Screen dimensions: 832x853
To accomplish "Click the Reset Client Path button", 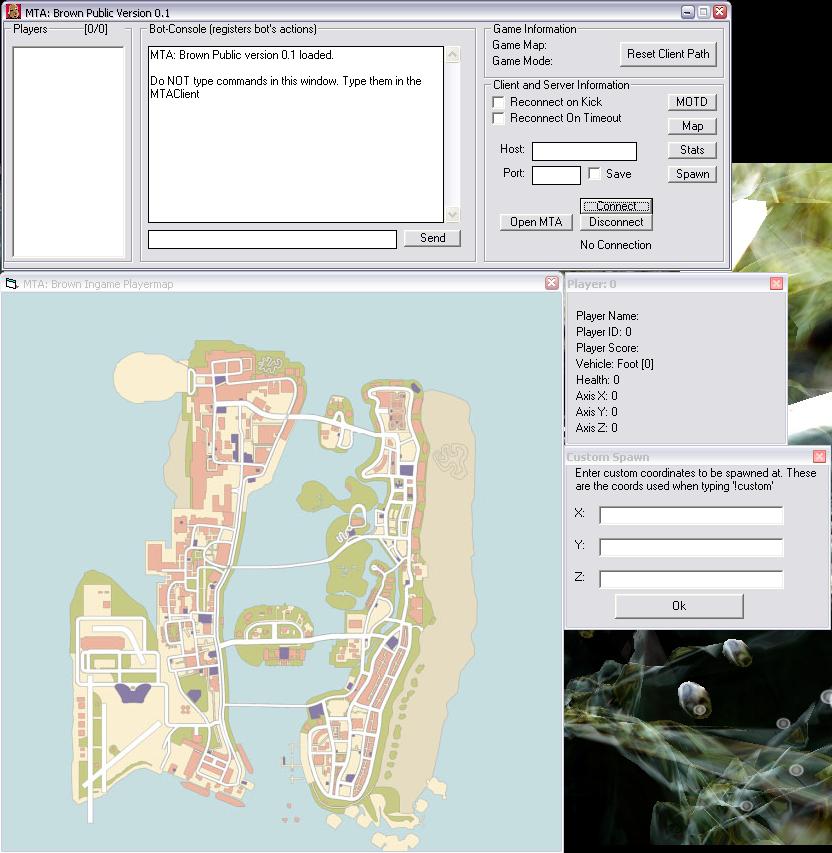I will pos(667,54).
